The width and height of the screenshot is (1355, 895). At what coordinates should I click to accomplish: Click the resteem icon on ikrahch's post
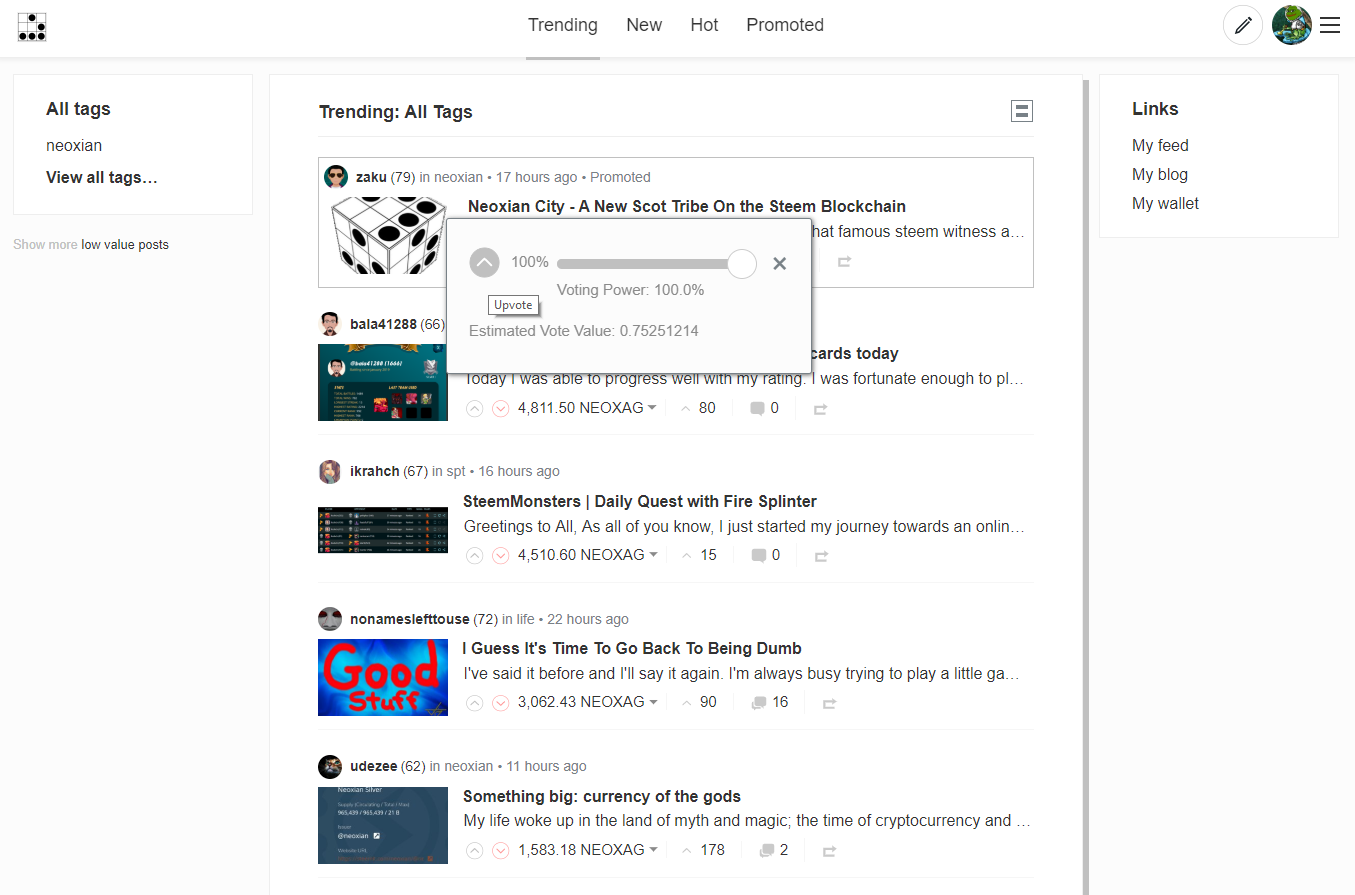pyautogui.click(x=821, y=556)
